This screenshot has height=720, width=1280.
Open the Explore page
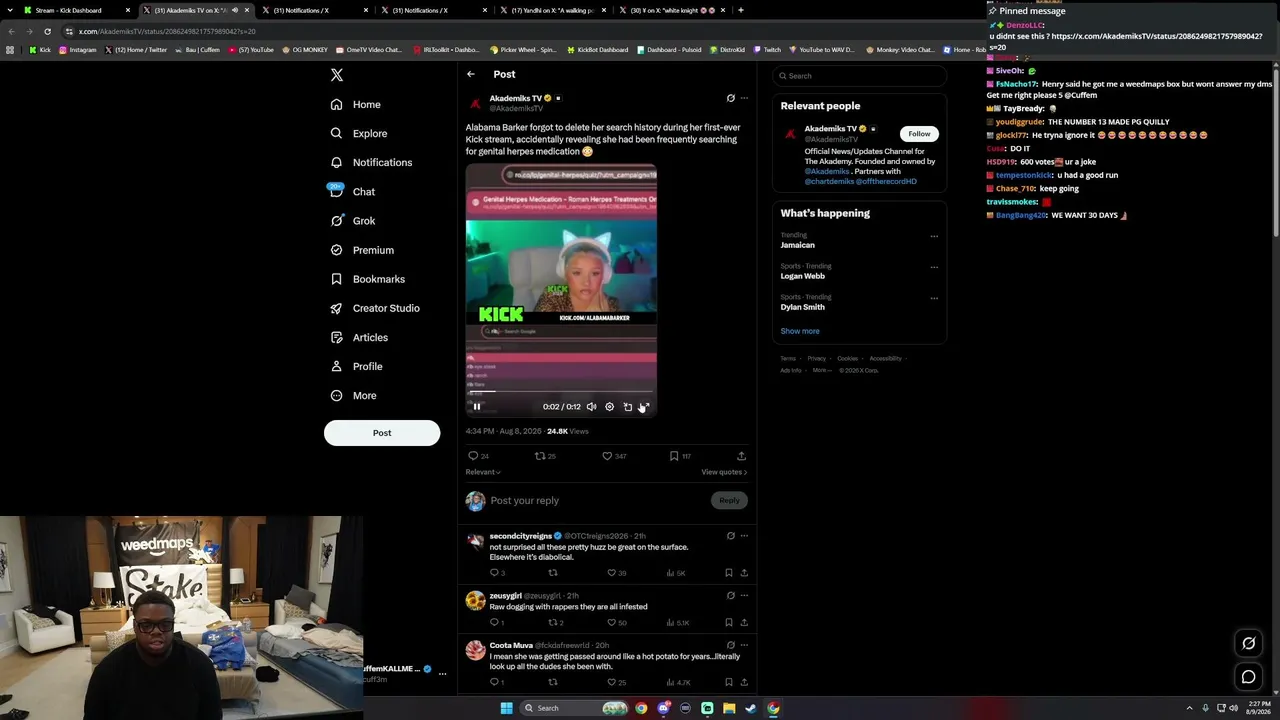359,133
